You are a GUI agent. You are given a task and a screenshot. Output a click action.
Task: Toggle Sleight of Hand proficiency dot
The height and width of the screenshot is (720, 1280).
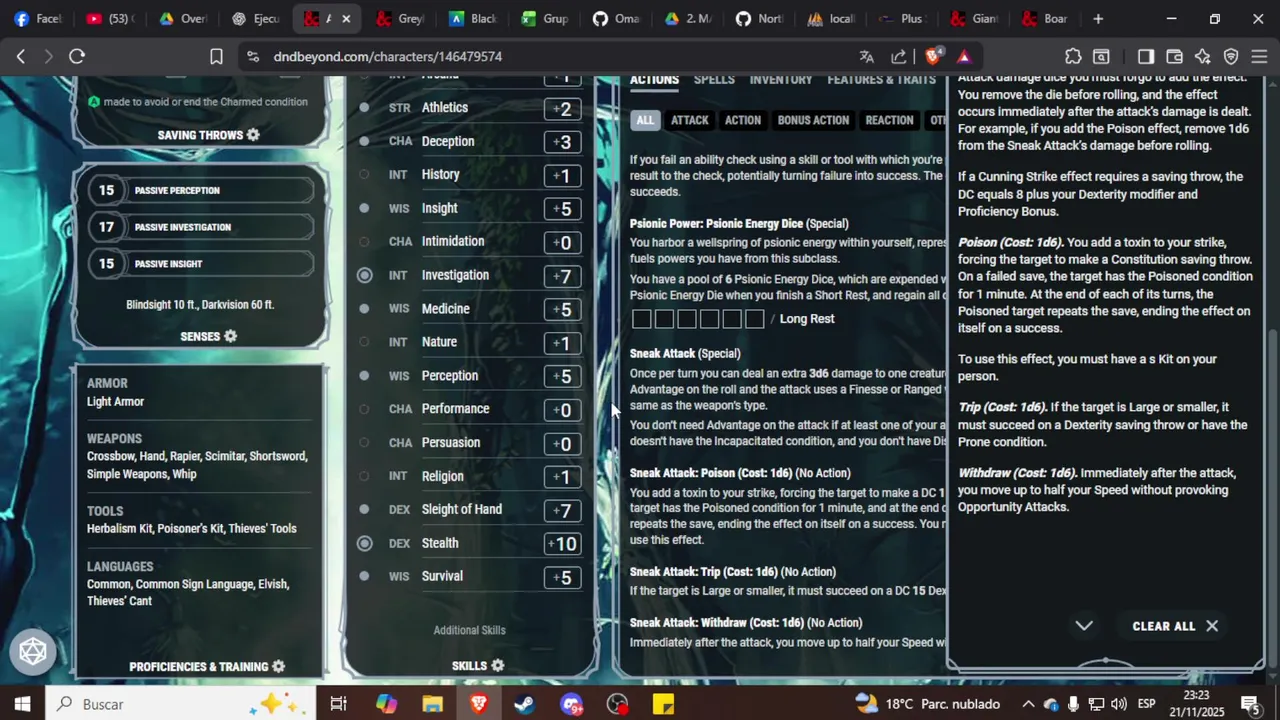[364, 509]
